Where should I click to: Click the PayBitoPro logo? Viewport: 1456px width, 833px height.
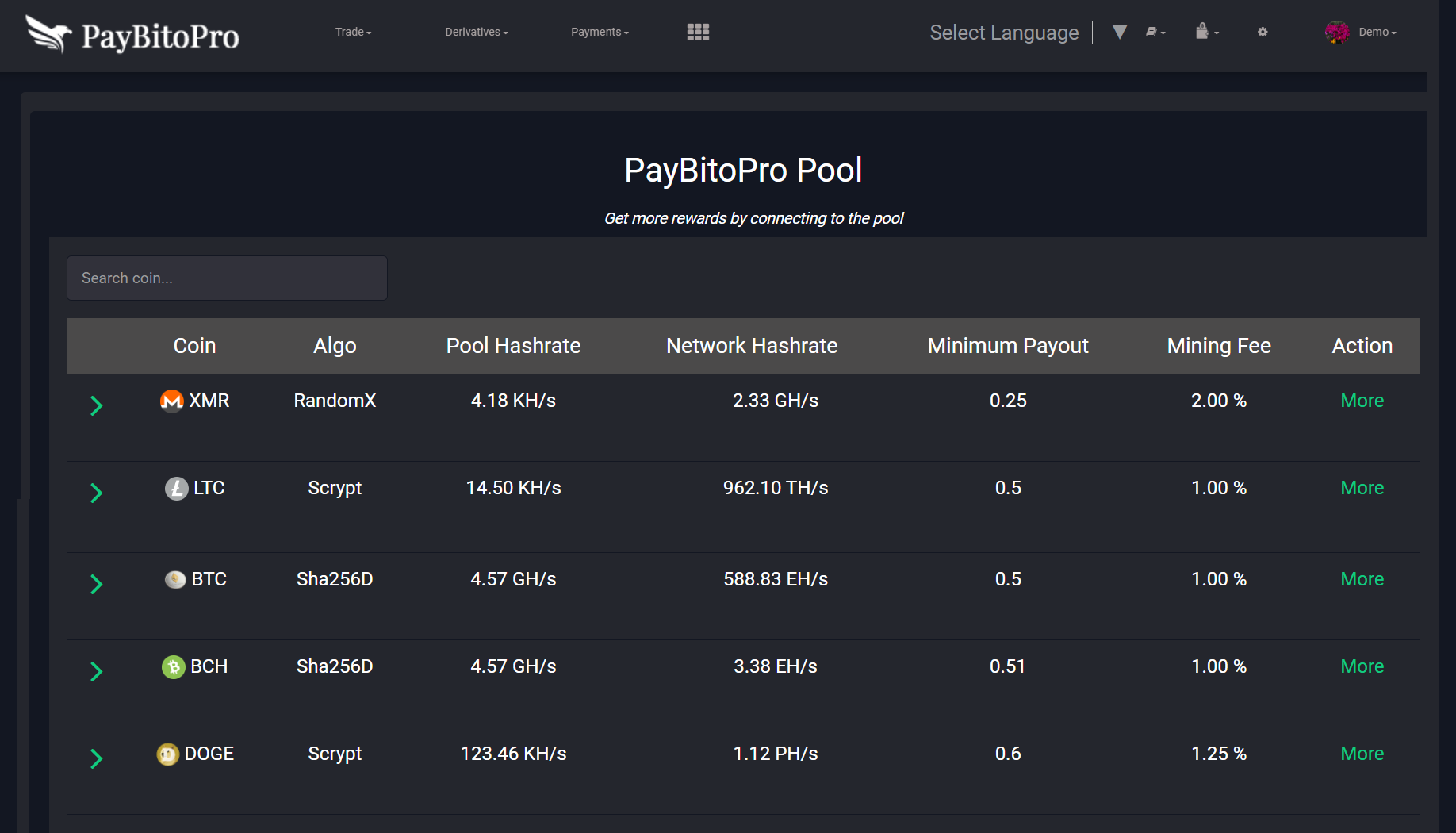pyautogui.click(x=132, y=35)
